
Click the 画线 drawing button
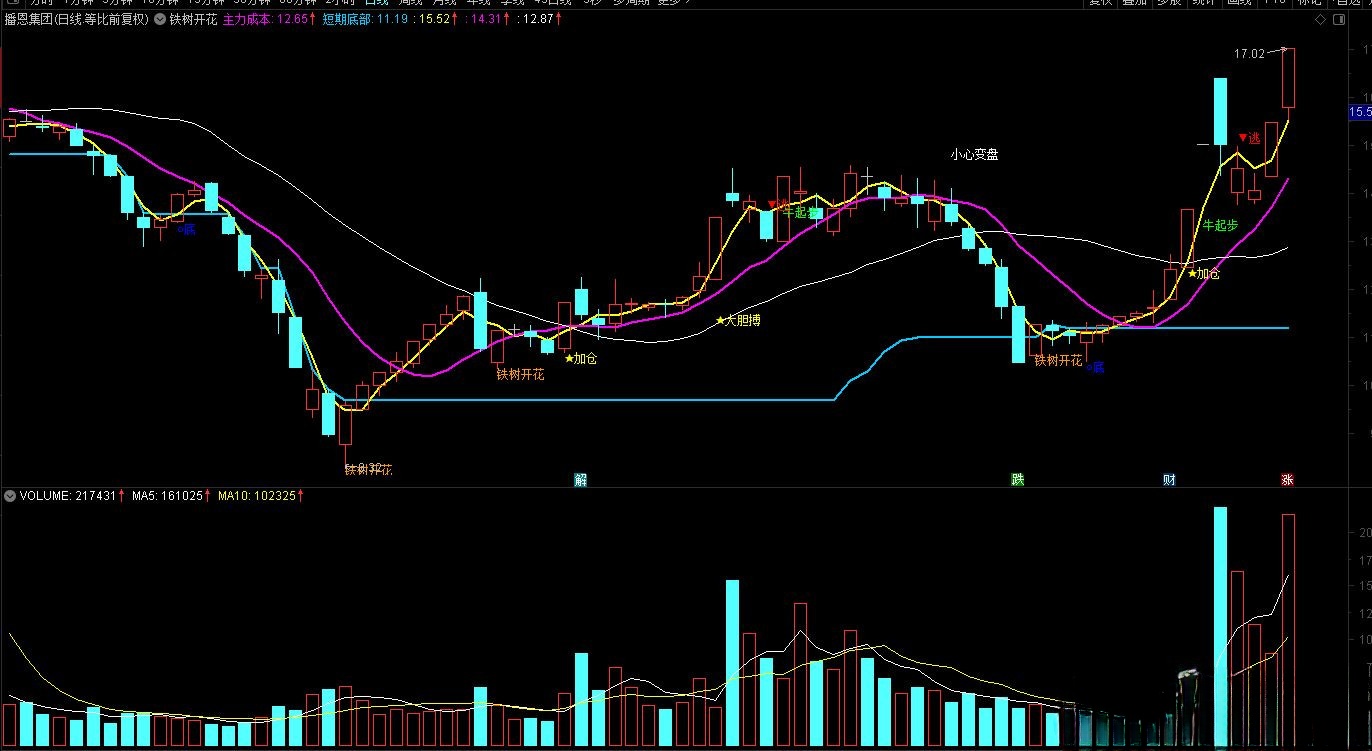1238,2
